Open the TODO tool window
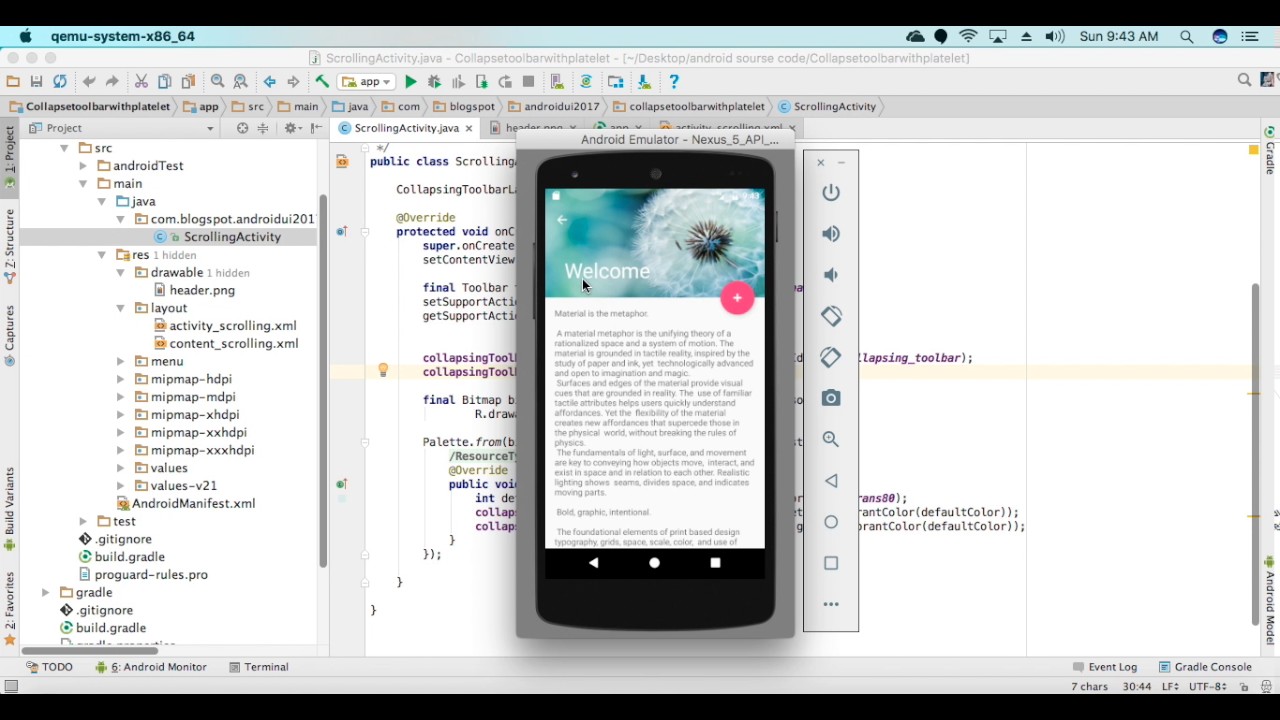This screenshot has width=1280, height=720. 49,667
